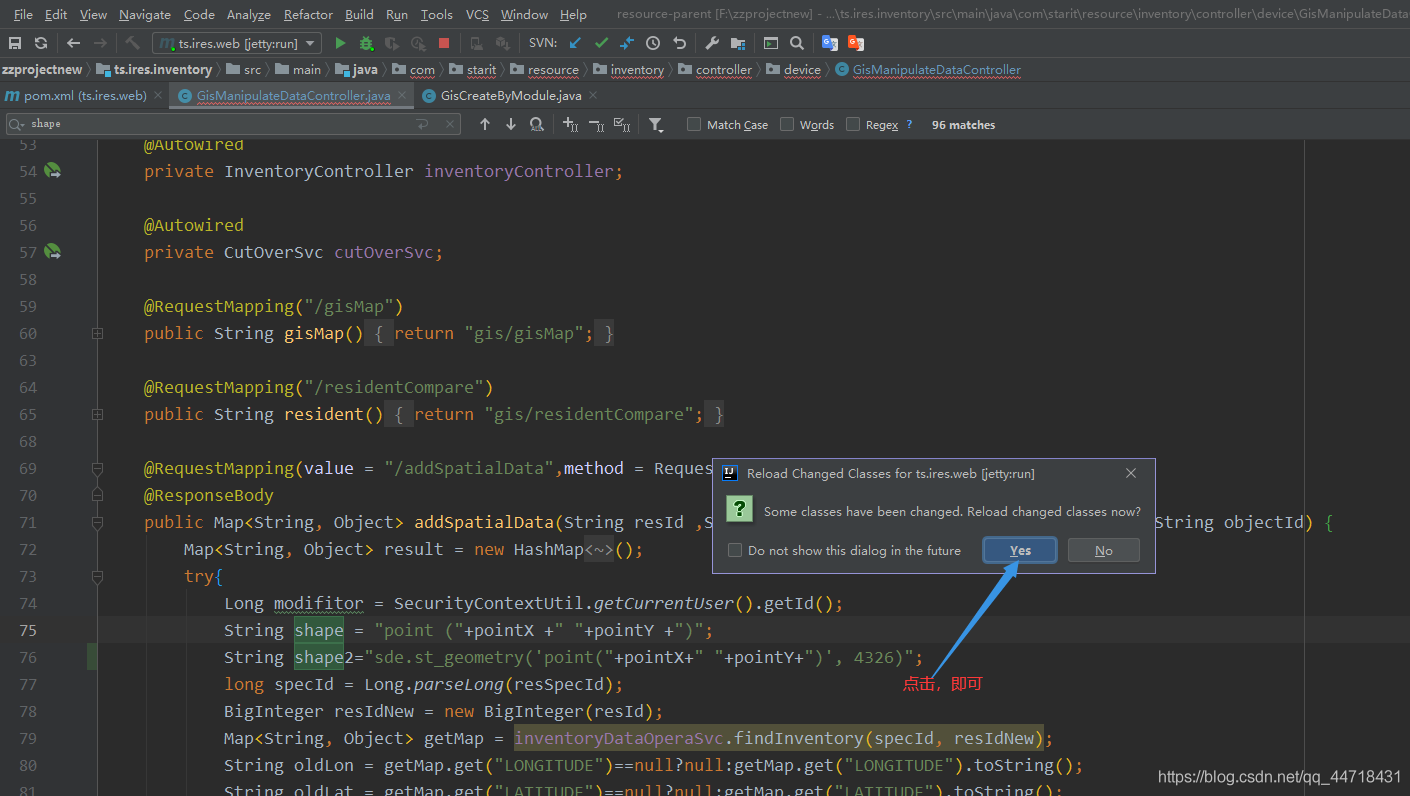Viewport: 1410px width, 796px height.
Task: Collapse the addSpatialData method fold on line 71
Action: click(x=97, y=522)
